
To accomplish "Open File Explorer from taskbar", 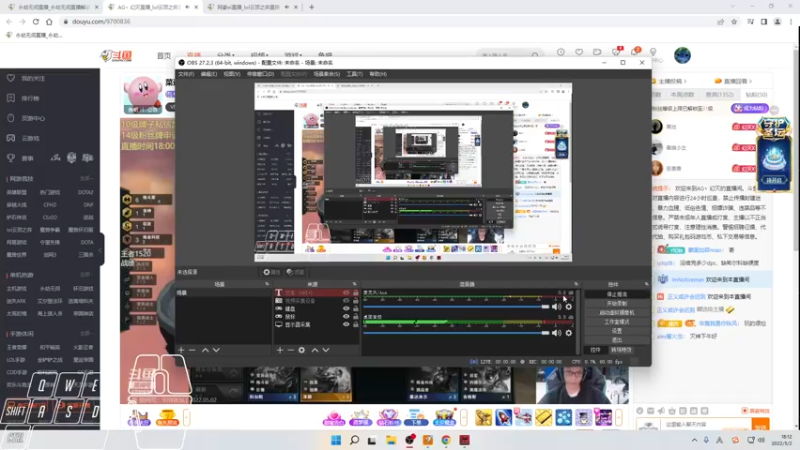I will (391, 440).
